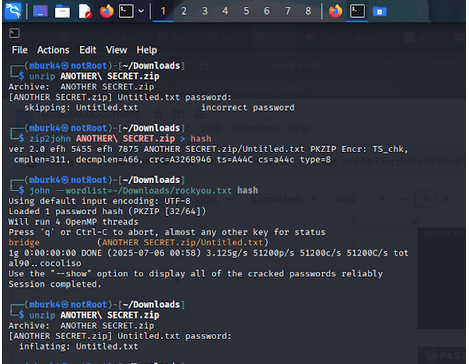Open the terminal emulator launcher
This screenshot has height=364, width=469.
tap(126, 11)
